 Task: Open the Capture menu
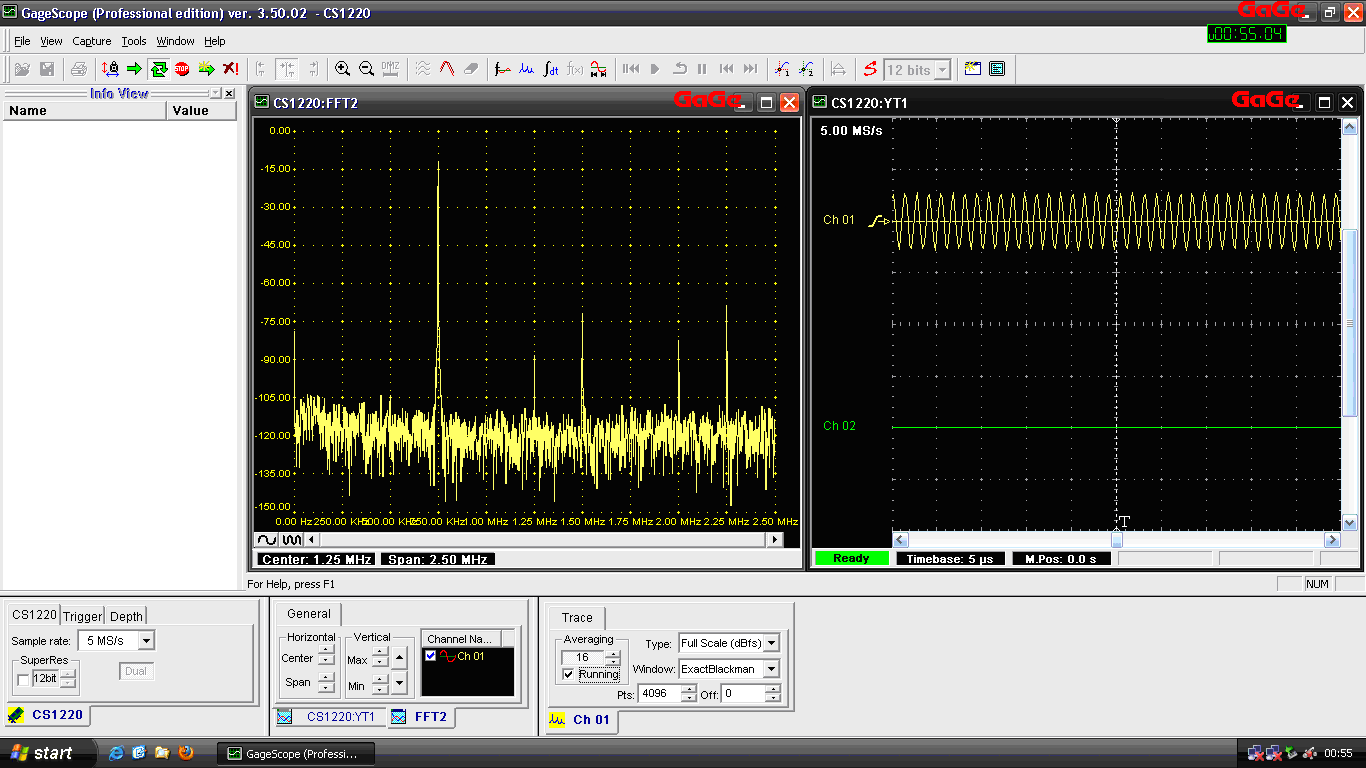[91, 41]
